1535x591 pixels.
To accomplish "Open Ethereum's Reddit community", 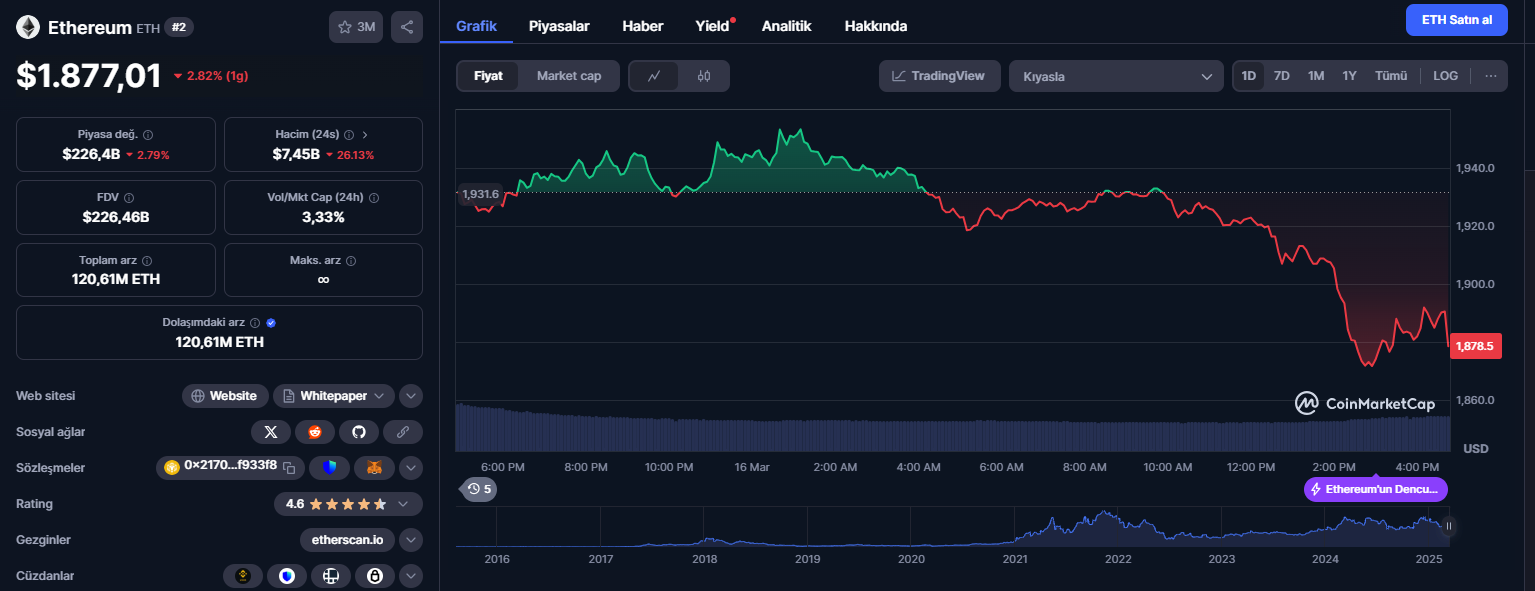I will 315,432.
